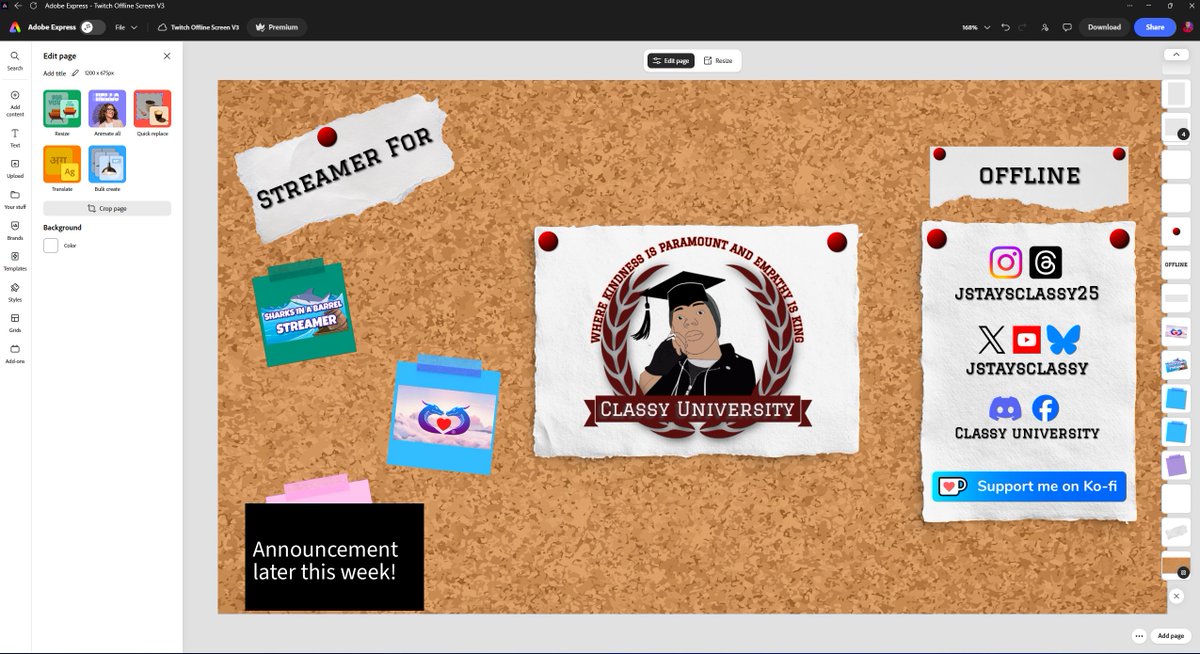This screenshot has height=654, width=1200.
Task: Select the JSTAYSCLASSY25 text on canvas
Action: click(1028, 296)
